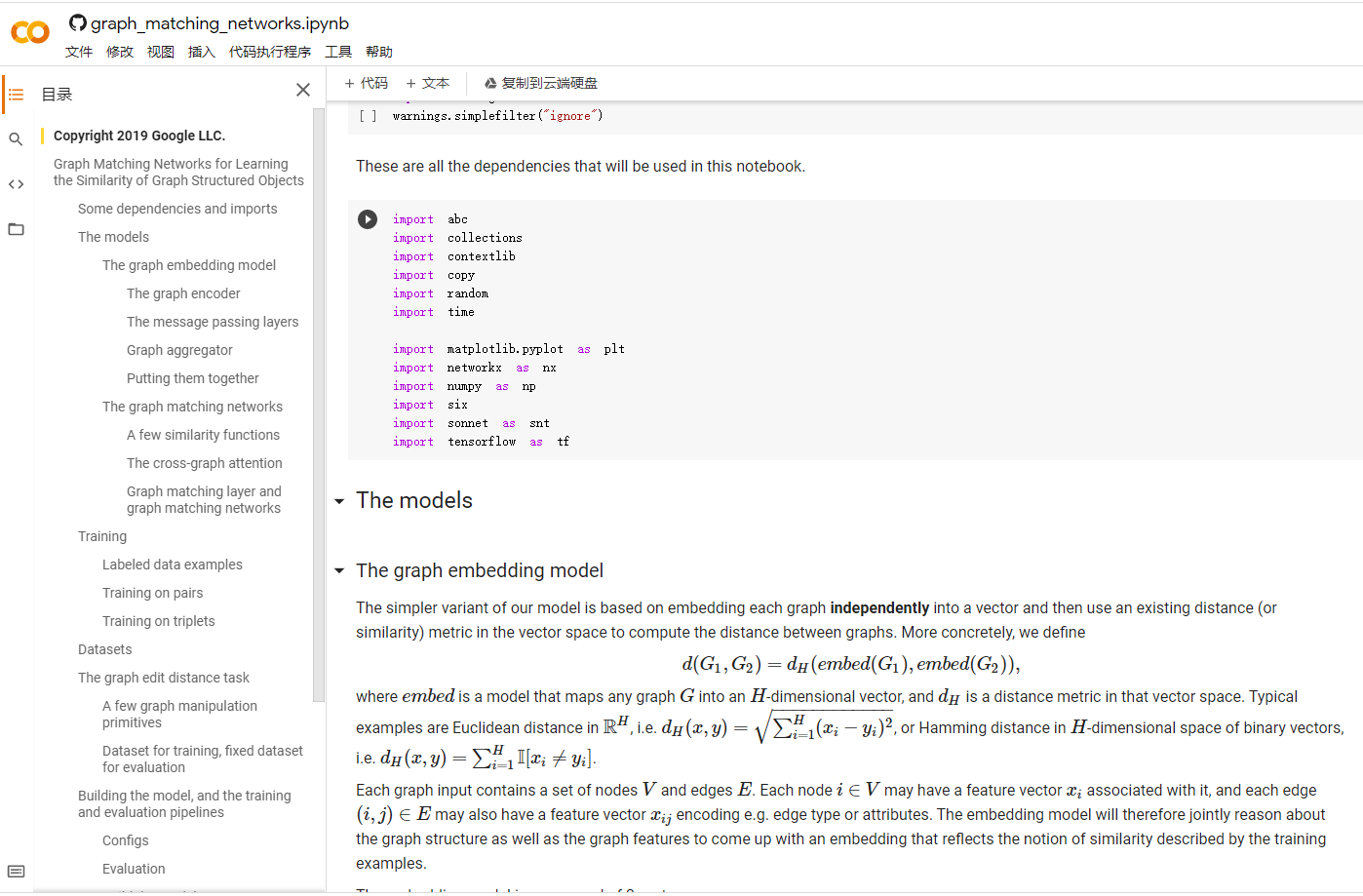Collapse "The graph embedding model" section
Screen dimensions: 1363x896
pyautogui.click(x=338, y=571)
